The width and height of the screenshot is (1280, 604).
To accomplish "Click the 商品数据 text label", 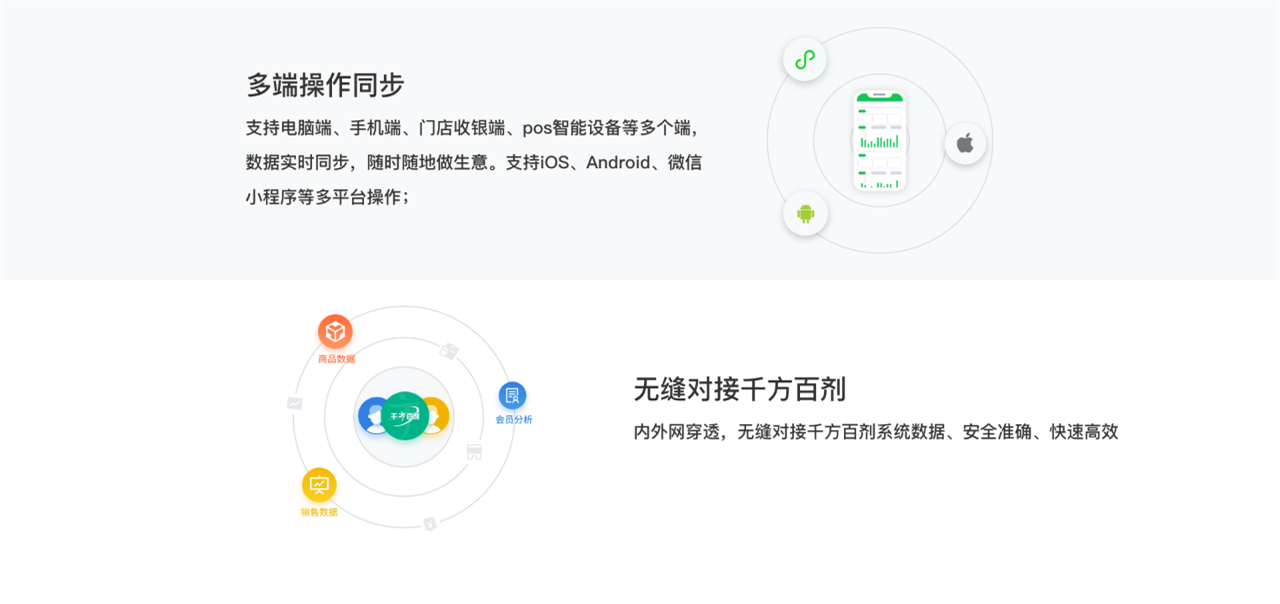I will 336,359.
